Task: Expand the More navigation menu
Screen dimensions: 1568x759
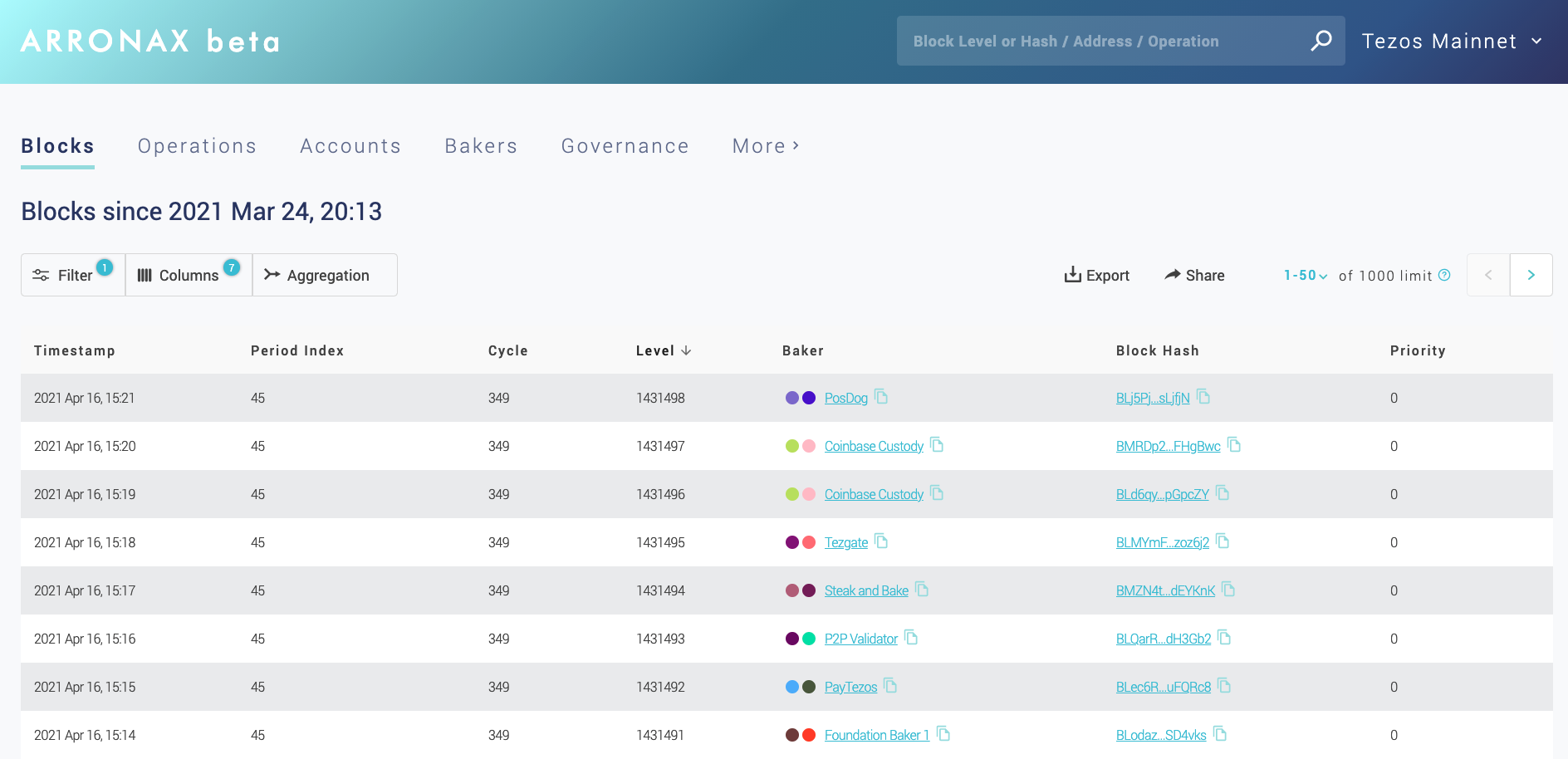Action: point(765,146)
